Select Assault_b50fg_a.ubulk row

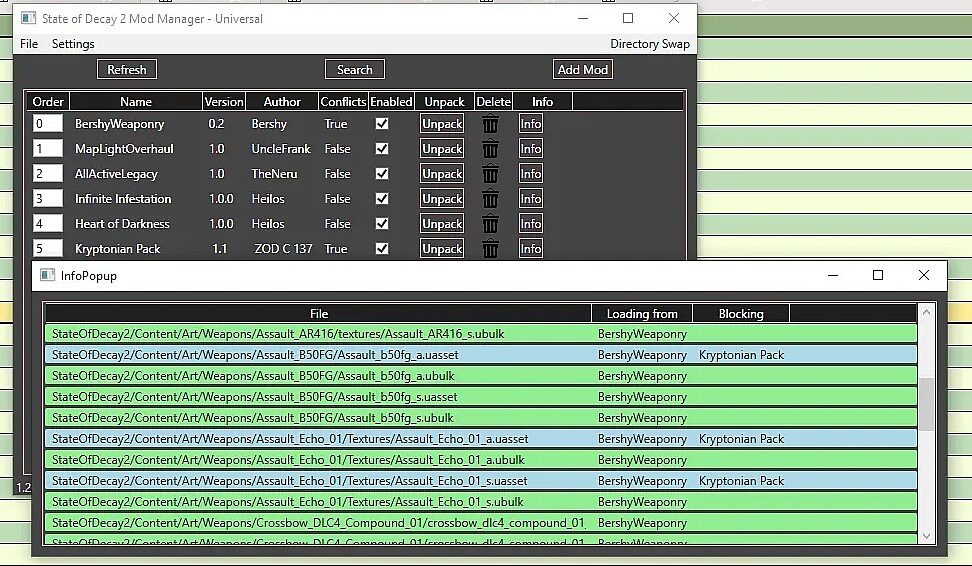pyautogui.click(x=480, y=376)
